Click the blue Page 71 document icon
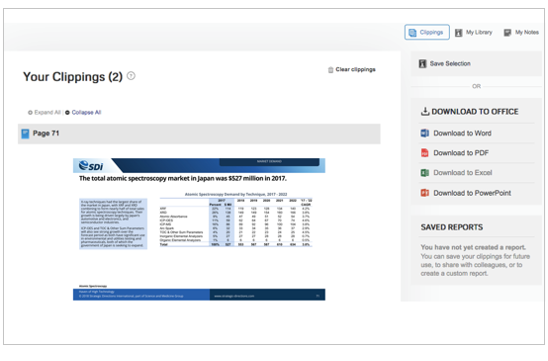The image size is (548, 361). (25, 133)
